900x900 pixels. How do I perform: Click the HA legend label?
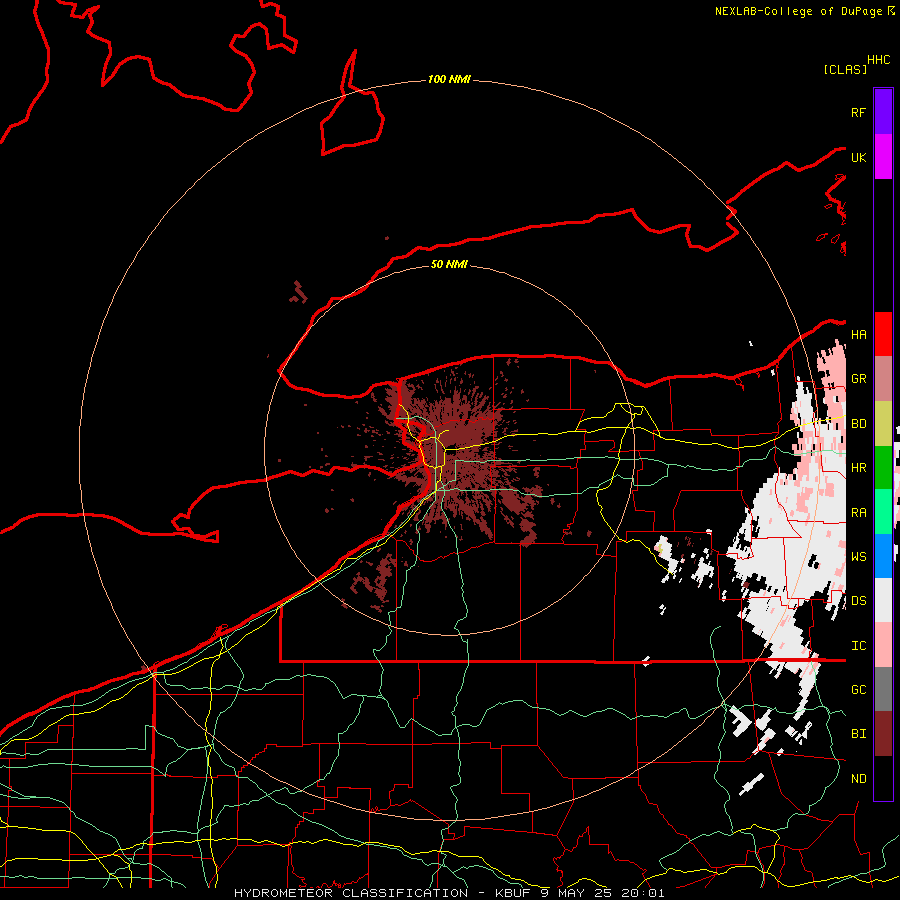tap(859, 335)
